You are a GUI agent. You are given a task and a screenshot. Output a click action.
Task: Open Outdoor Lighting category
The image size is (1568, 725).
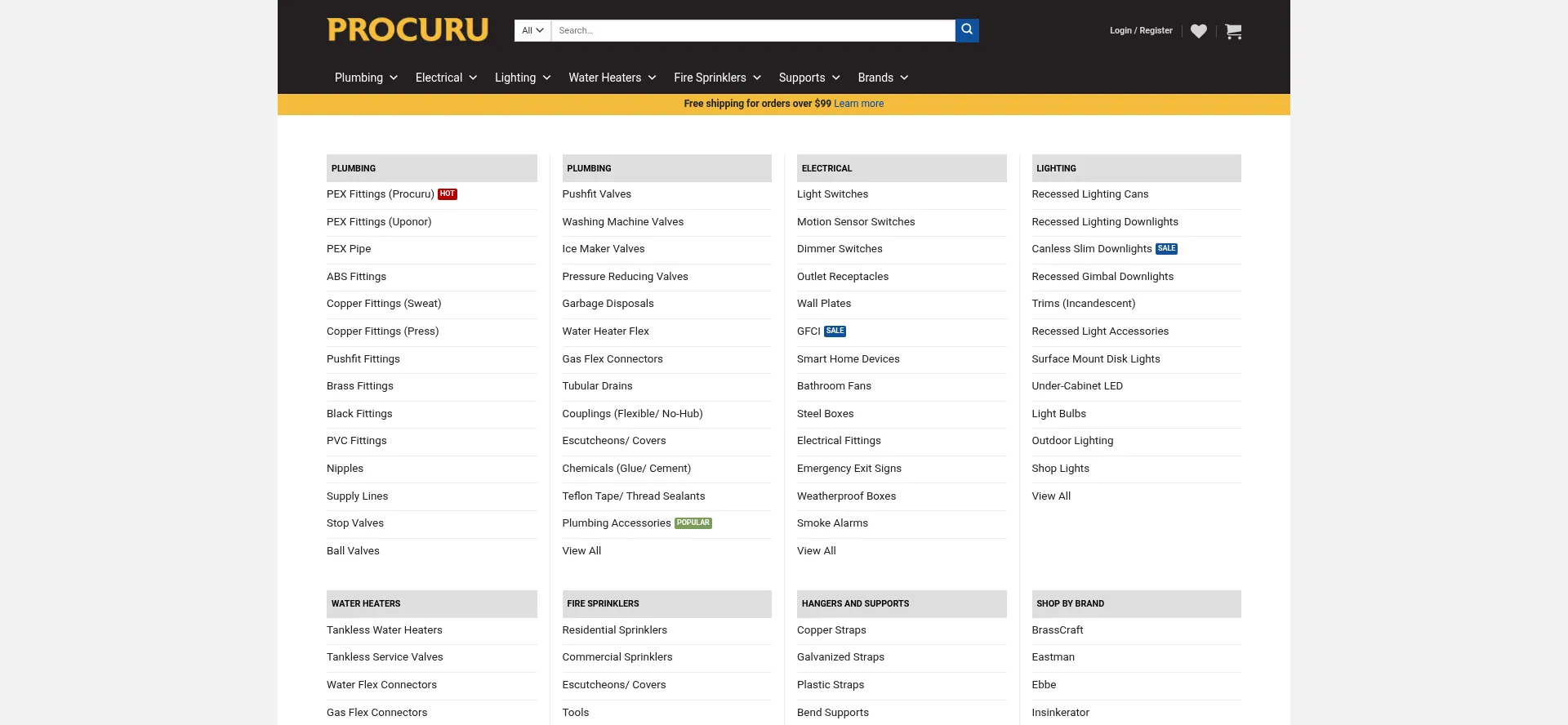[x=1072, y=441]
